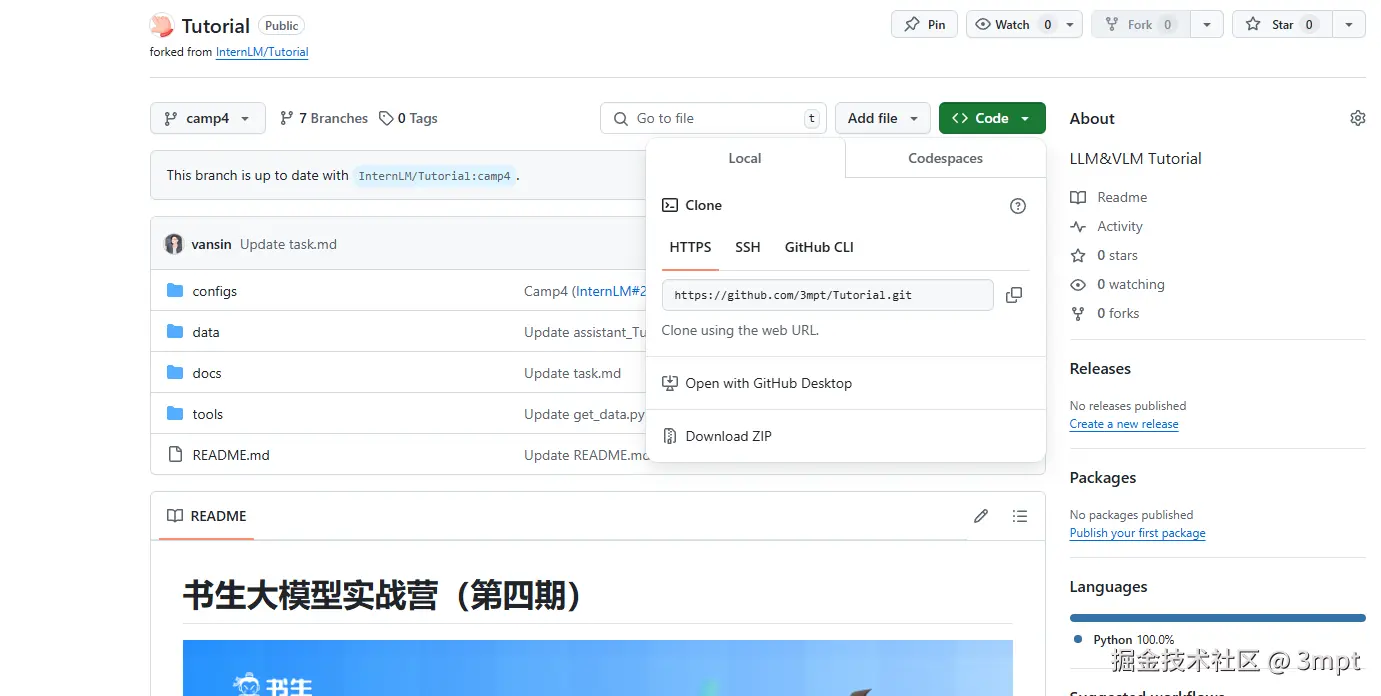This screenshot has width=1381, height=696.
Task: Click the book icon on README tab
Action: click(175, 516)
